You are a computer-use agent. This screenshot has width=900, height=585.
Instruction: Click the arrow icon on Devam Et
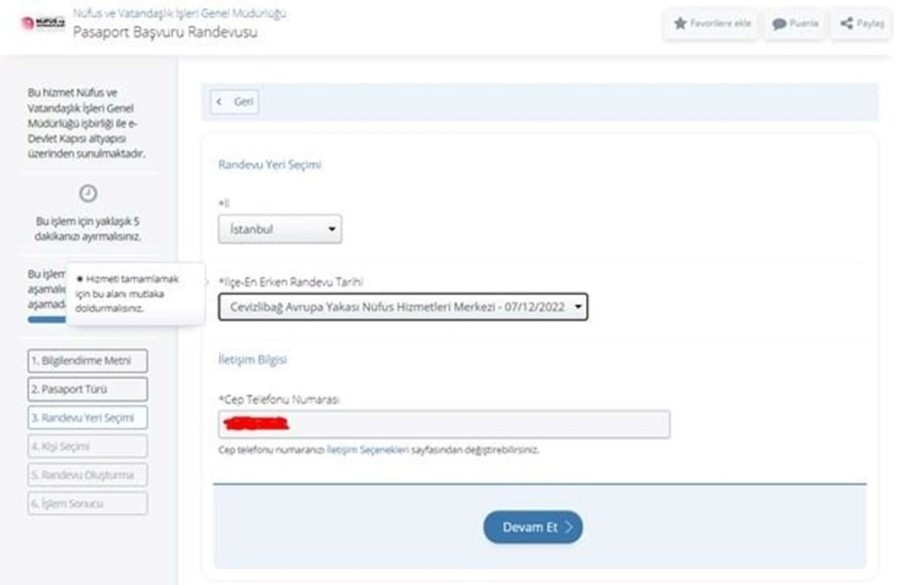pyautogui.click(x=569, y=528)
